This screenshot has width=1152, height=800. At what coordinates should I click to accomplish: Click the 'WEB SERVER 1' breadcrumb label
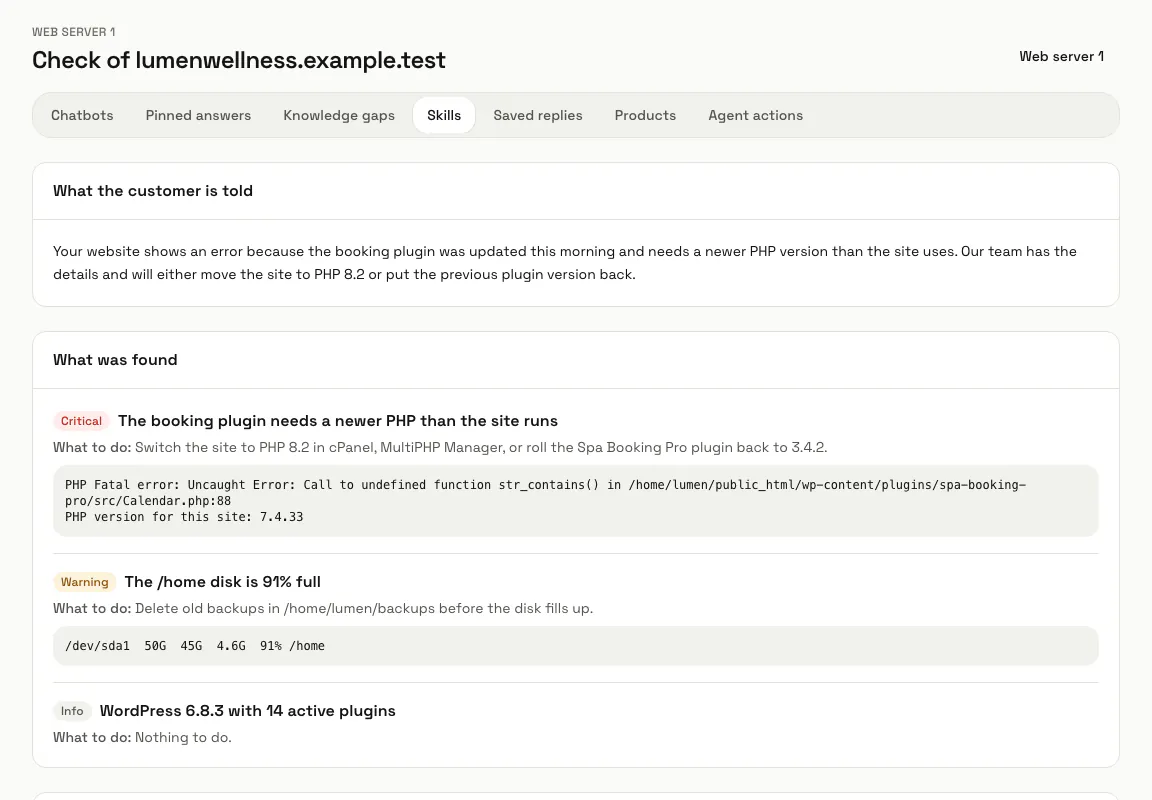click(73, 32)
